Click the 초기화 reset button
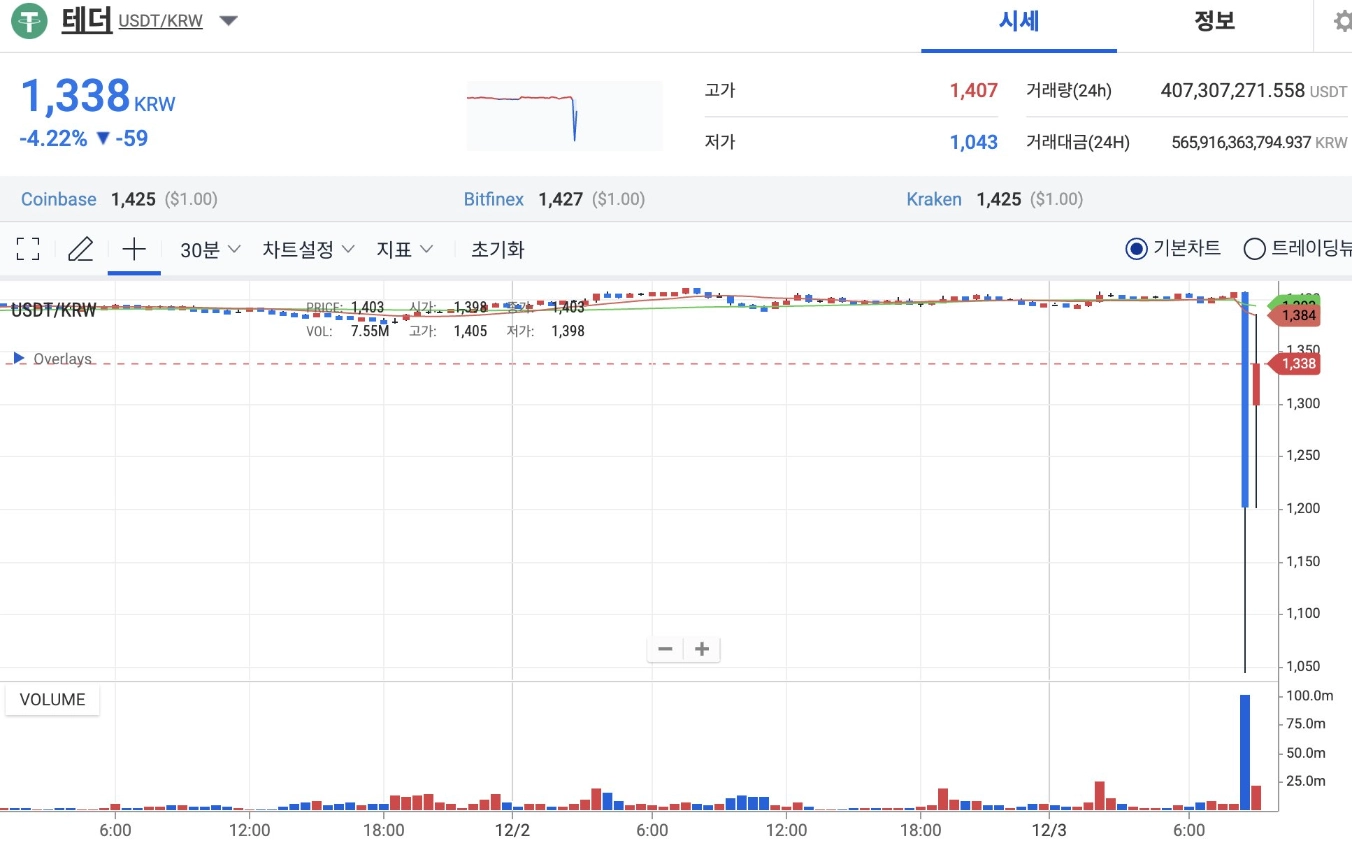This screenshot has width=1352, height=850. coord(498,249)
